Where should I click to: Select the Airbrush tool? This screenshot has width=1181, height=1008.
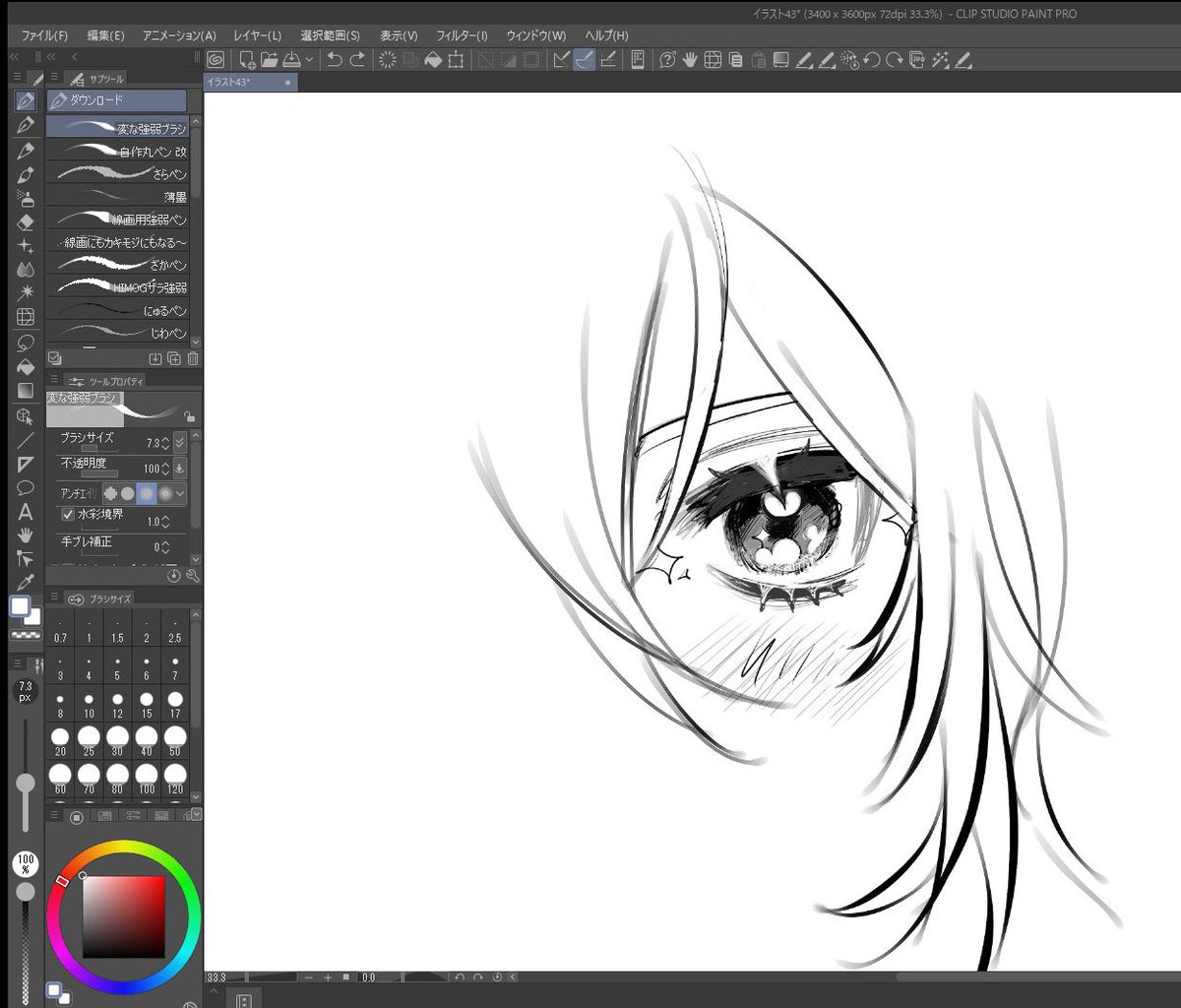point(26,198)
